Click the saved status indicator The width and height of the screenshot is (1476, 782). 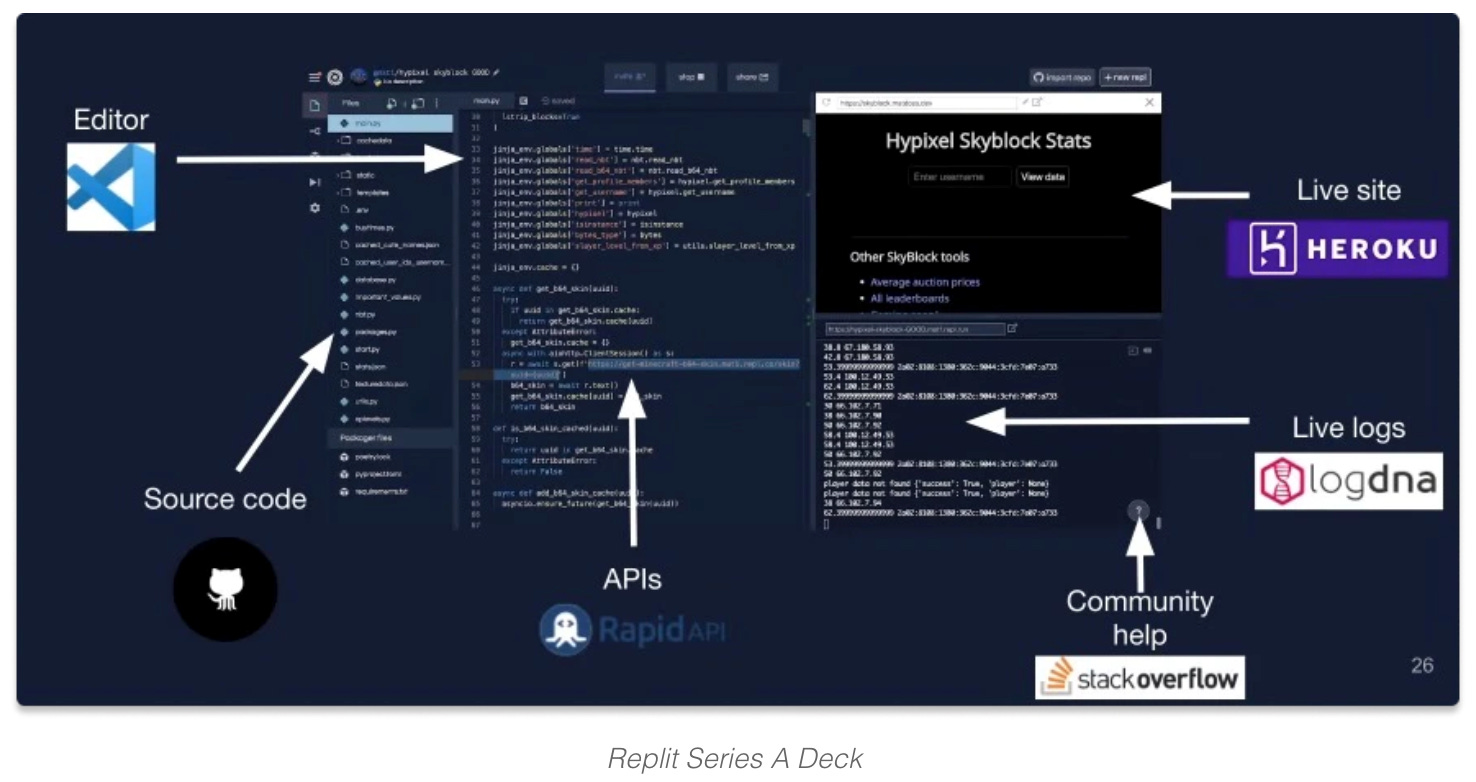click(x=558, y=101)
